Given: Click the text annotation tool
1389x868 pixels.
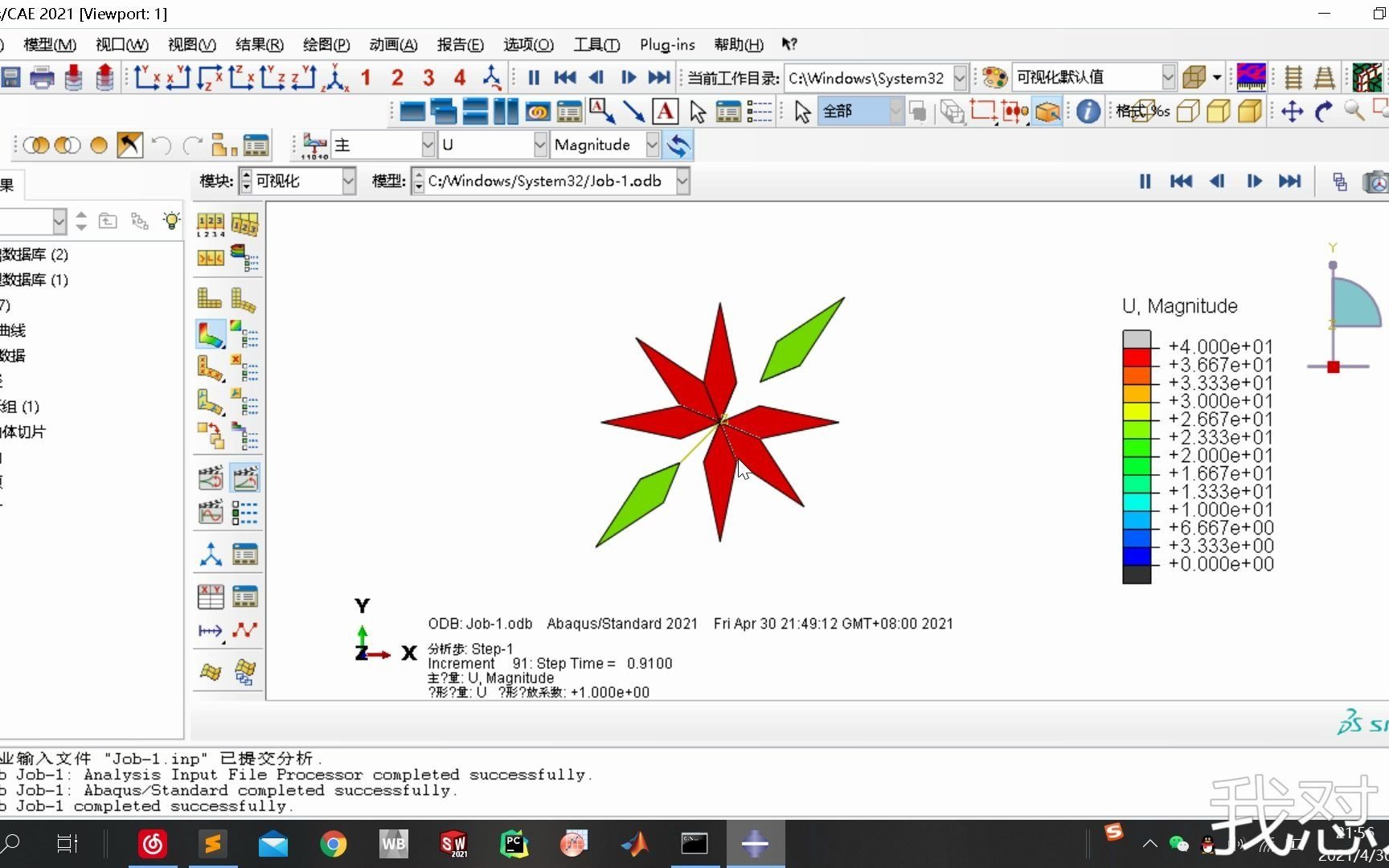Looking at the screenshot, I should (665, 111).
